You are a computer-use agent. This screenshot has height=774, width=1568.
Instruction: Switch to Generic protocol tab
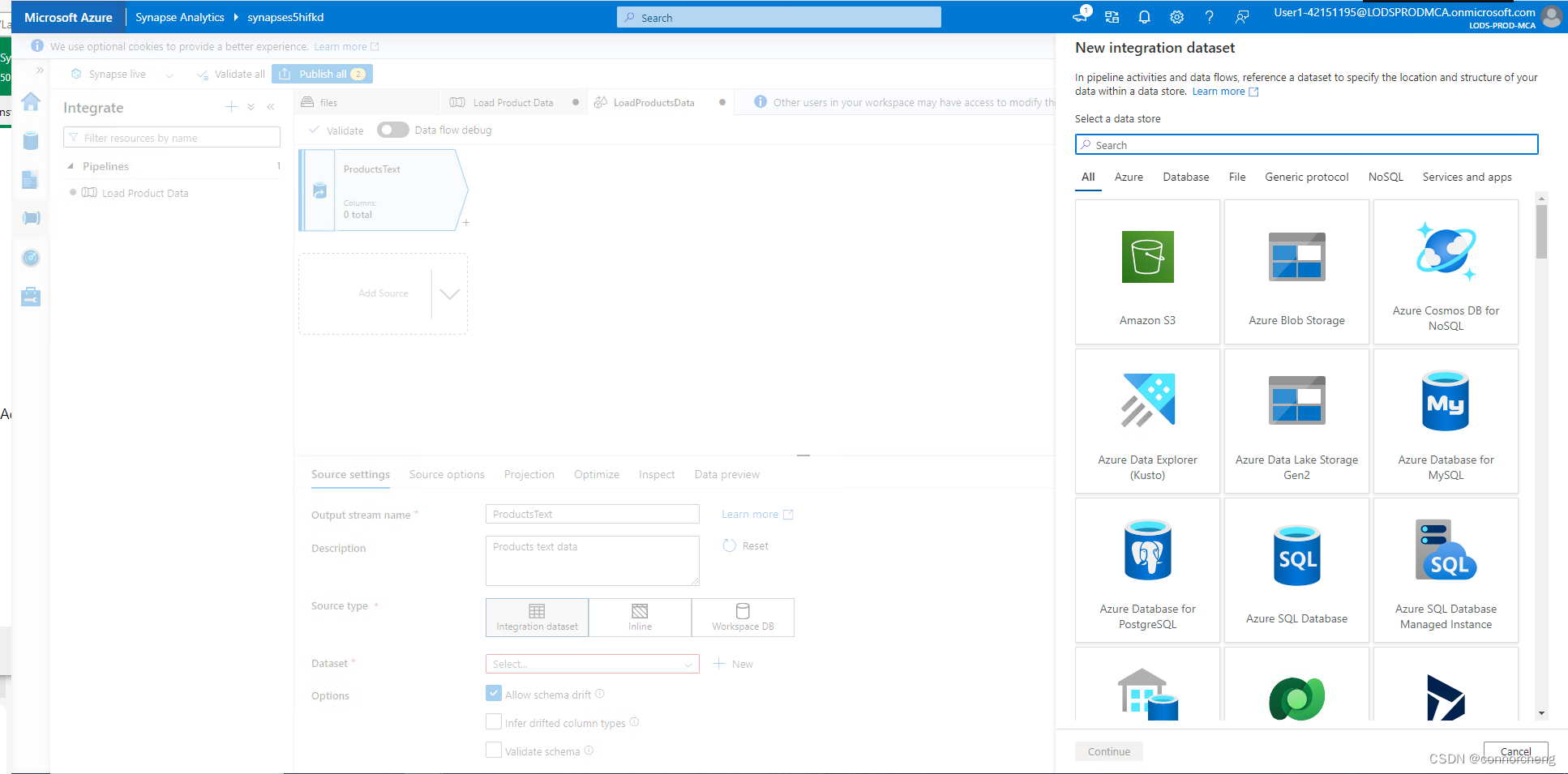[x=1306, y=177]
